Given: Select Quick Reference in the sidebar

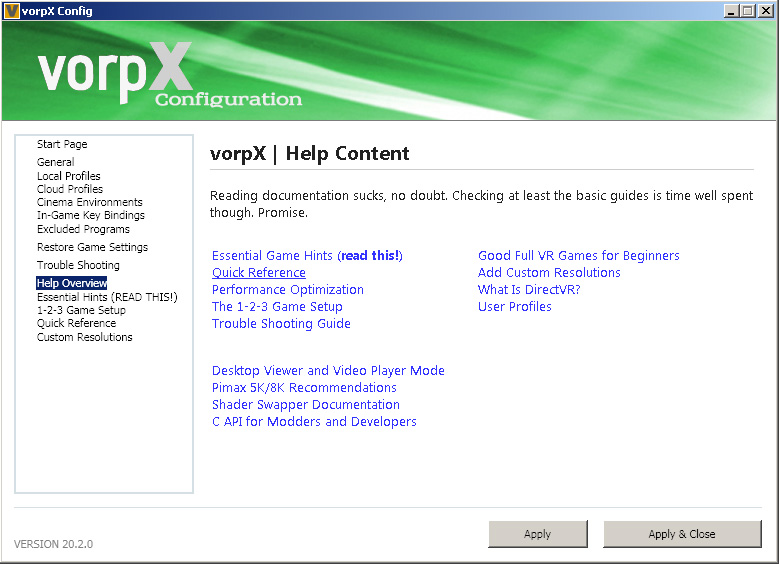Looking at the screenshot, I should coord(76,323).
